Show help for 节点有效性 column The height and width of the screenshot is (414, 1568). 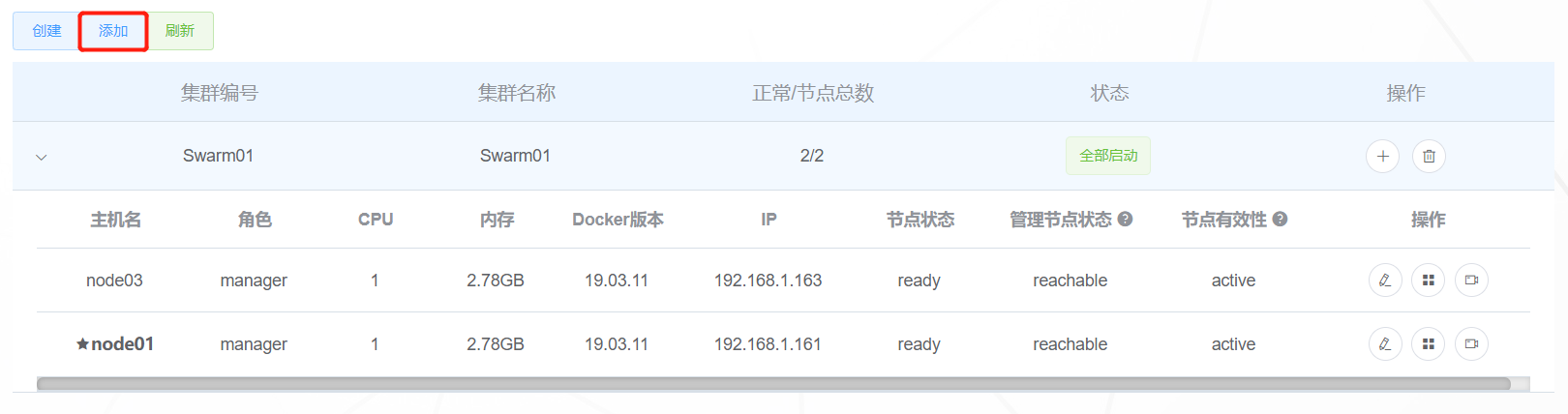(1280, 220)
